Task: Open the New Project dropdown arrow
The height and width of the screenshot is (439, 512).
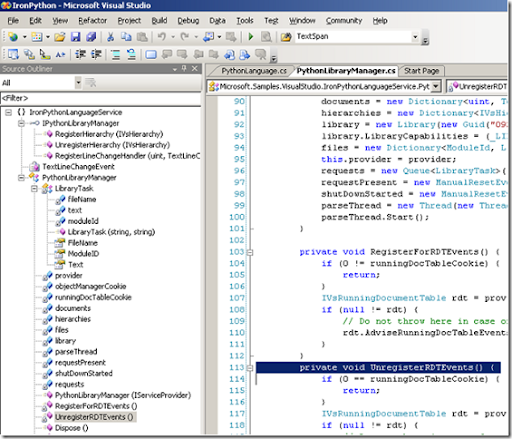Action: (24, 37)
